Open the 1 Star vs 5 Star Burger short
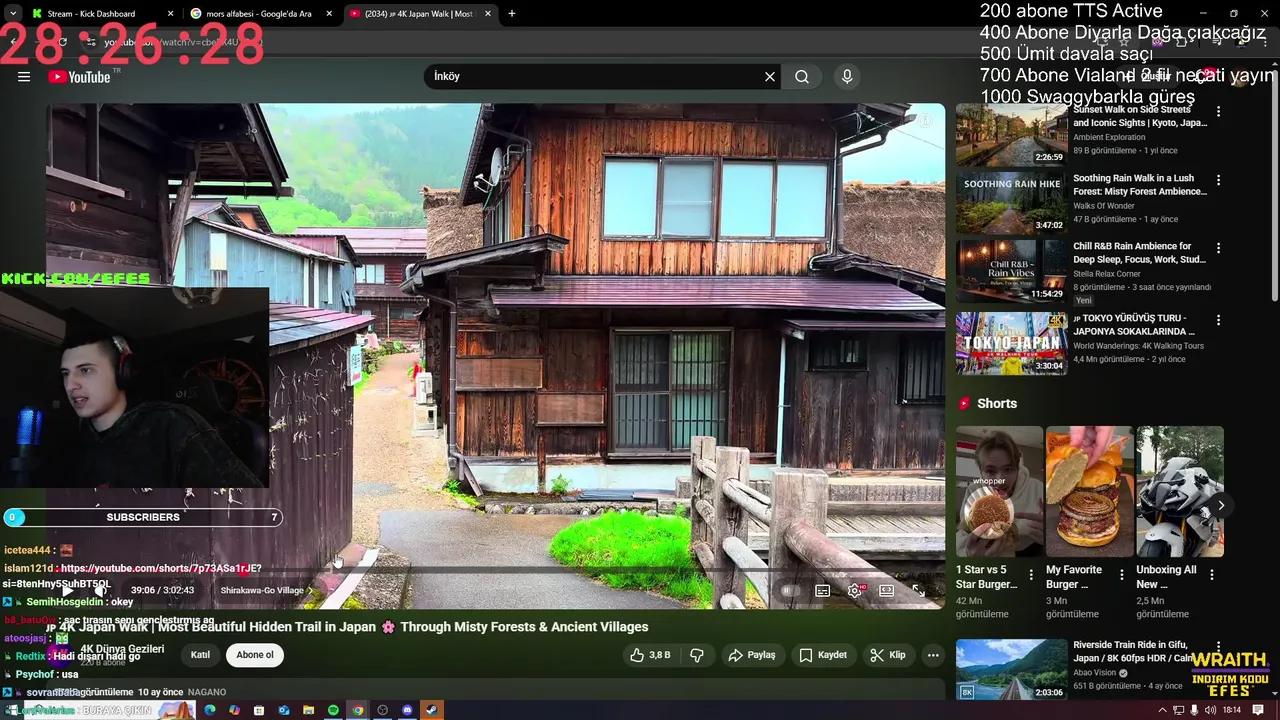Screen dimensions: 1280x720 point(999,491)
